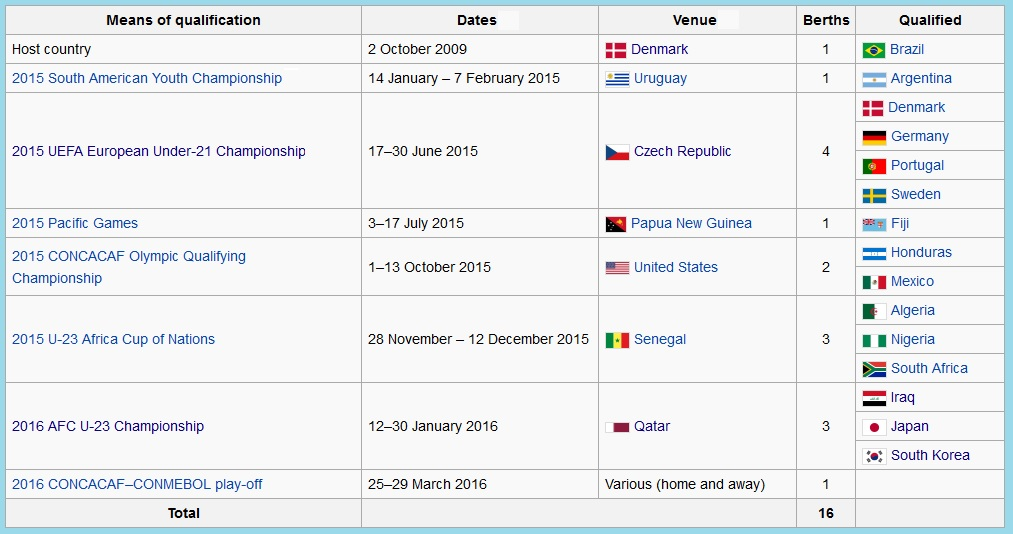Click the Berths column header
The width and height of the screenshot is (1013, 534).
(826, 20)
